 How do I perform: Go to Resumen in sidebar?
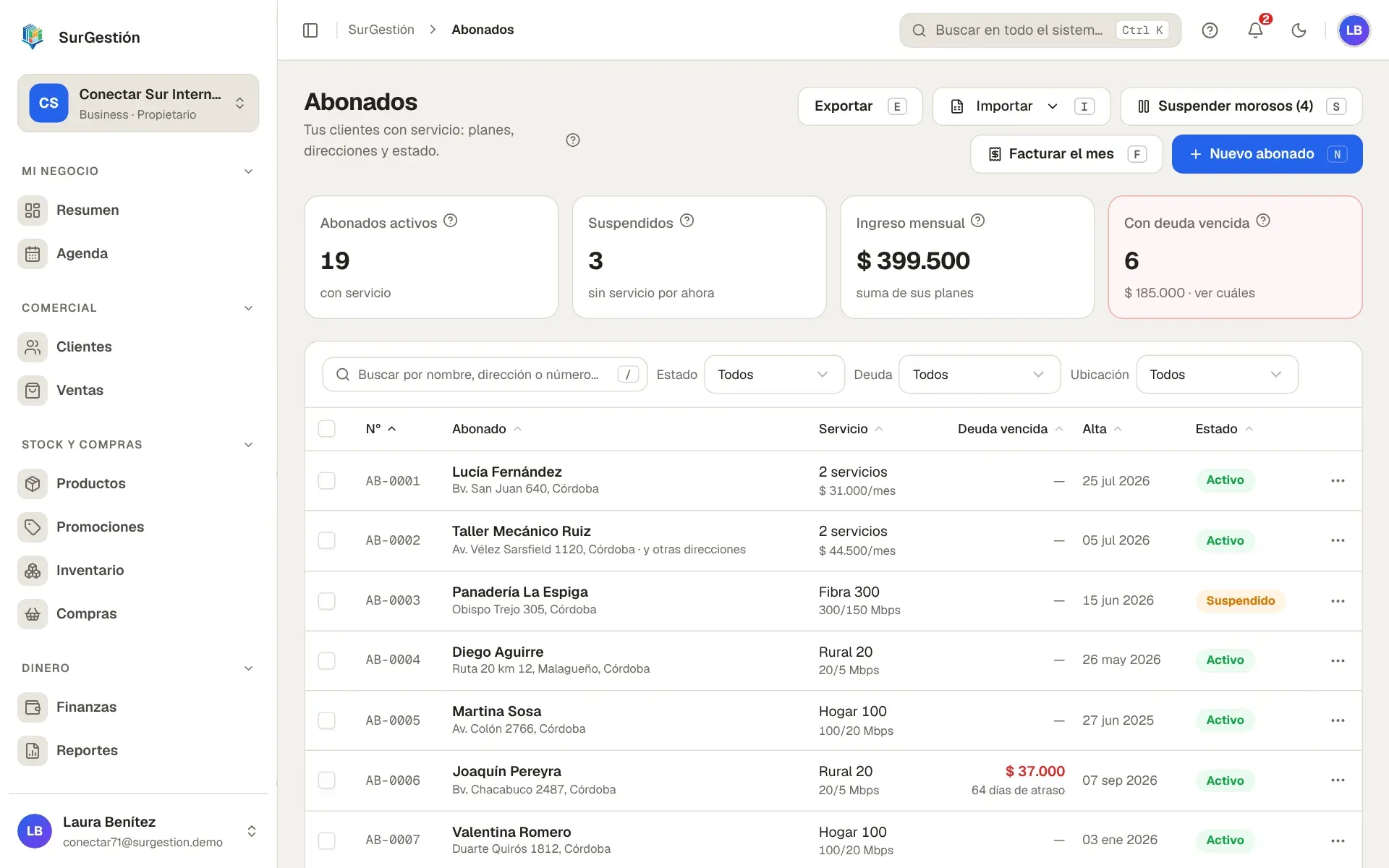pos(138,210)
